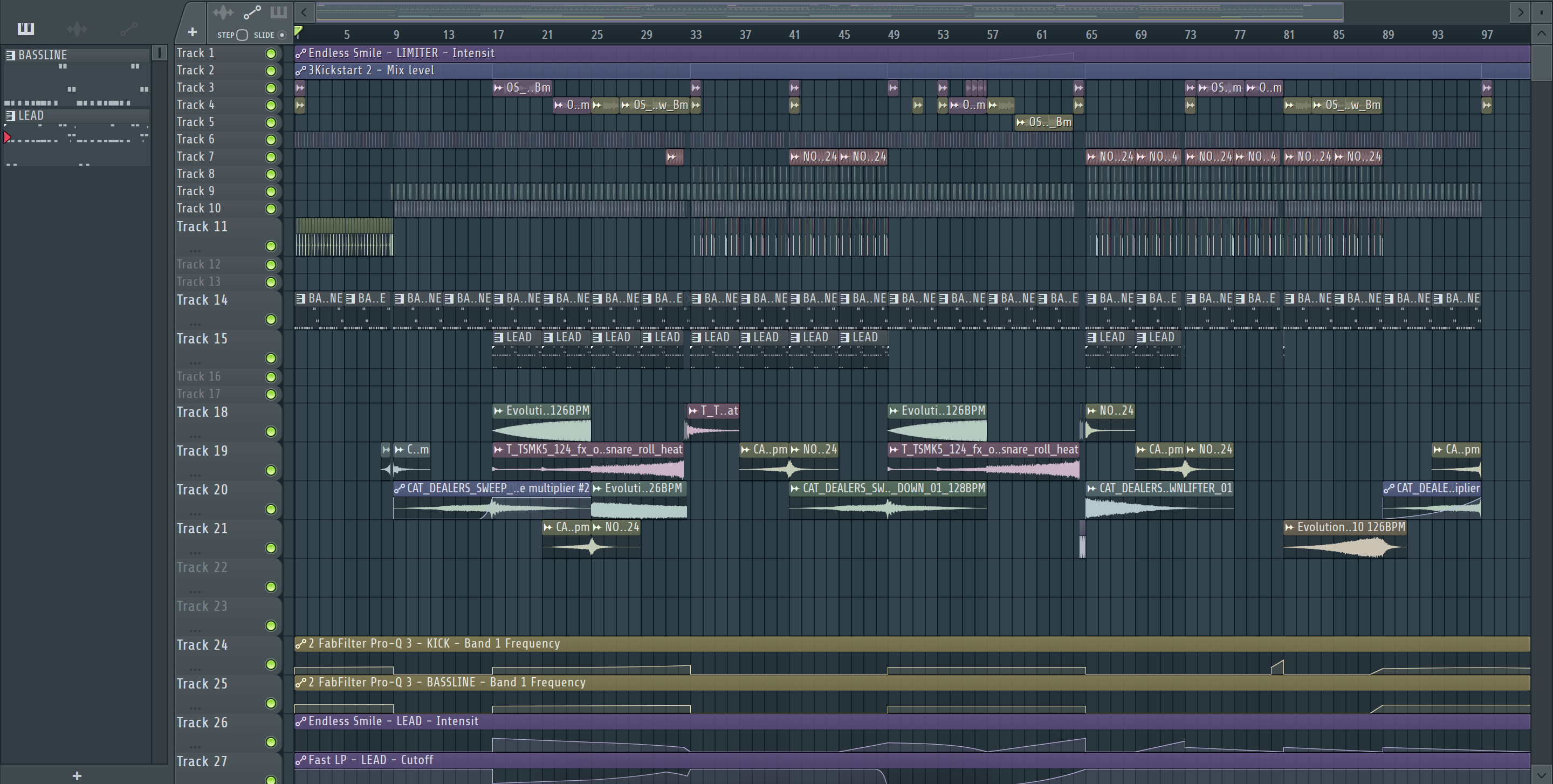Open first LEAD pattern clip menu on Track 15
The height and width of the screenshot is (784, 1553).
coord(499,338)
